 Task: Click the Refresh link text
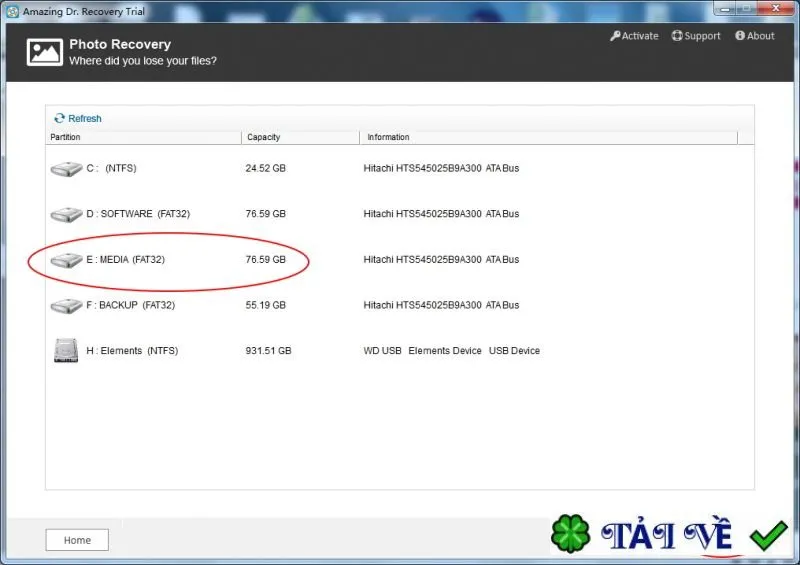[x=85, y=118]
